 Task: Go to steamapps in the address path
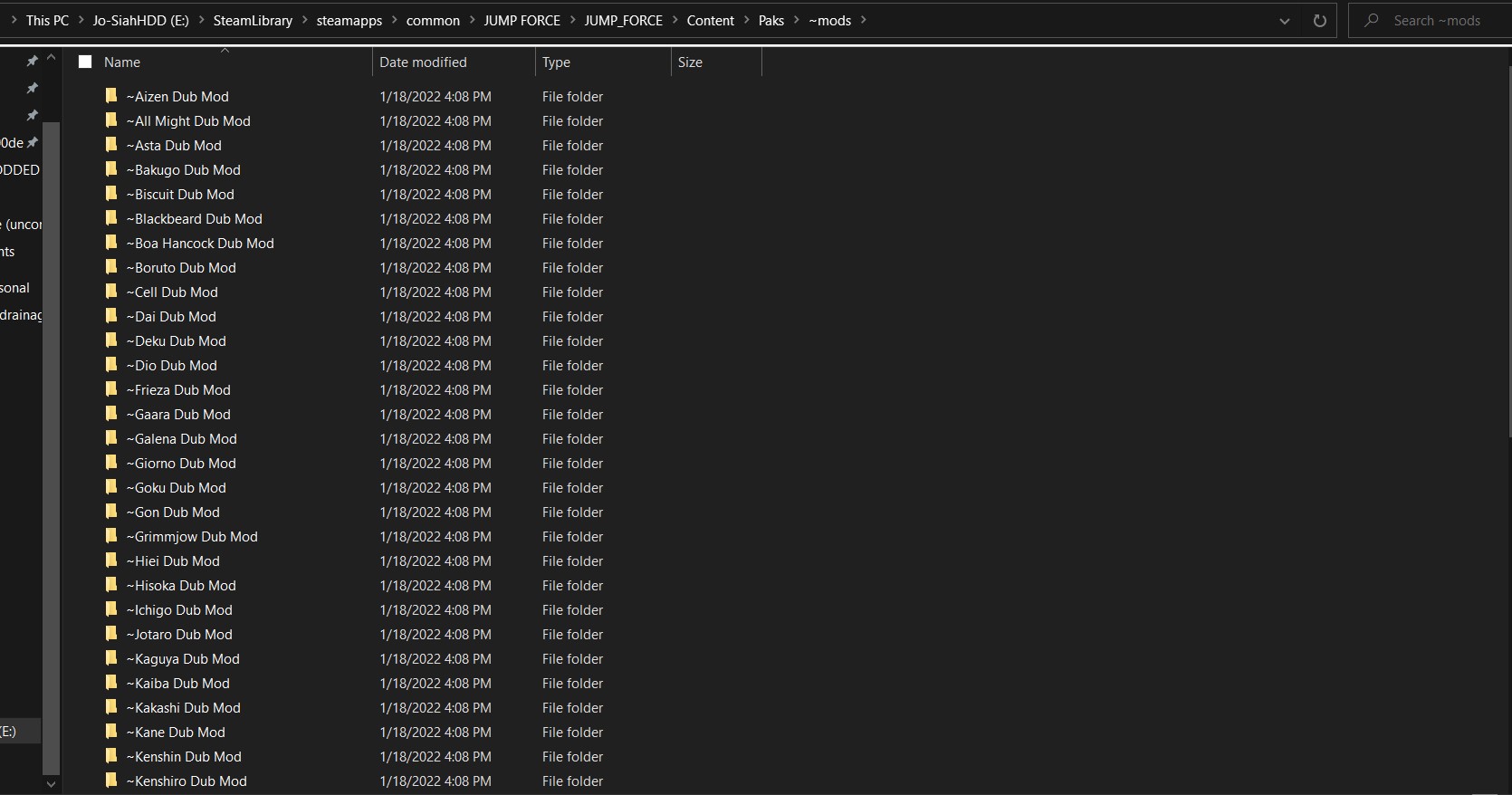pos(349,20)
